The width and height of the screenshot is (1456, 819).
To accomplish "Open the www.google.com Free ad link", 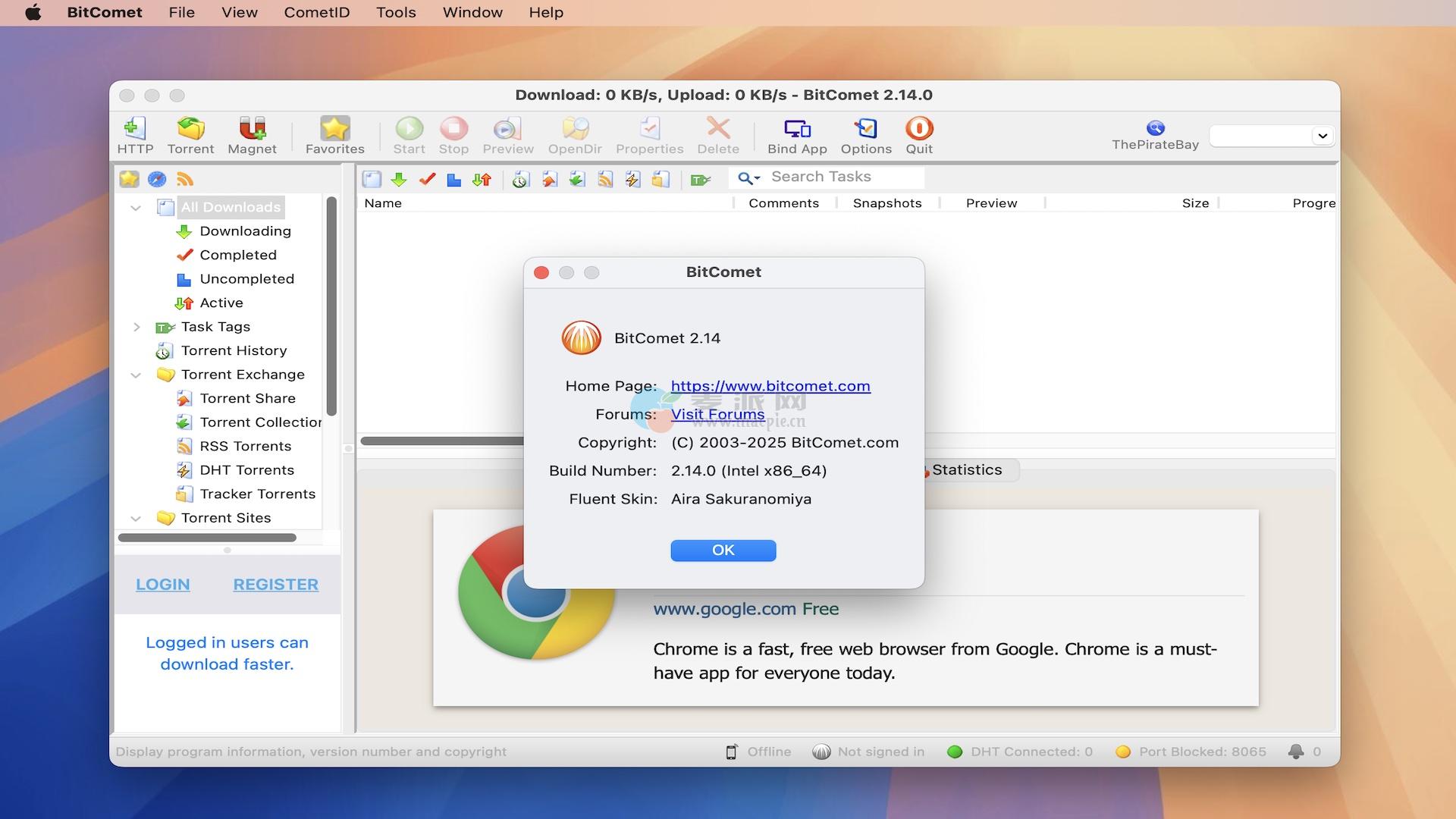I will tap(746, 609).
